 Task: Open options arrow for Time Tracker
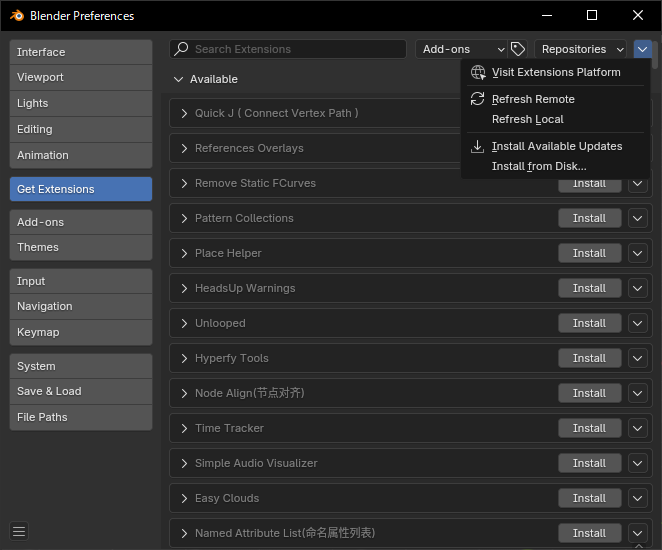638,428
